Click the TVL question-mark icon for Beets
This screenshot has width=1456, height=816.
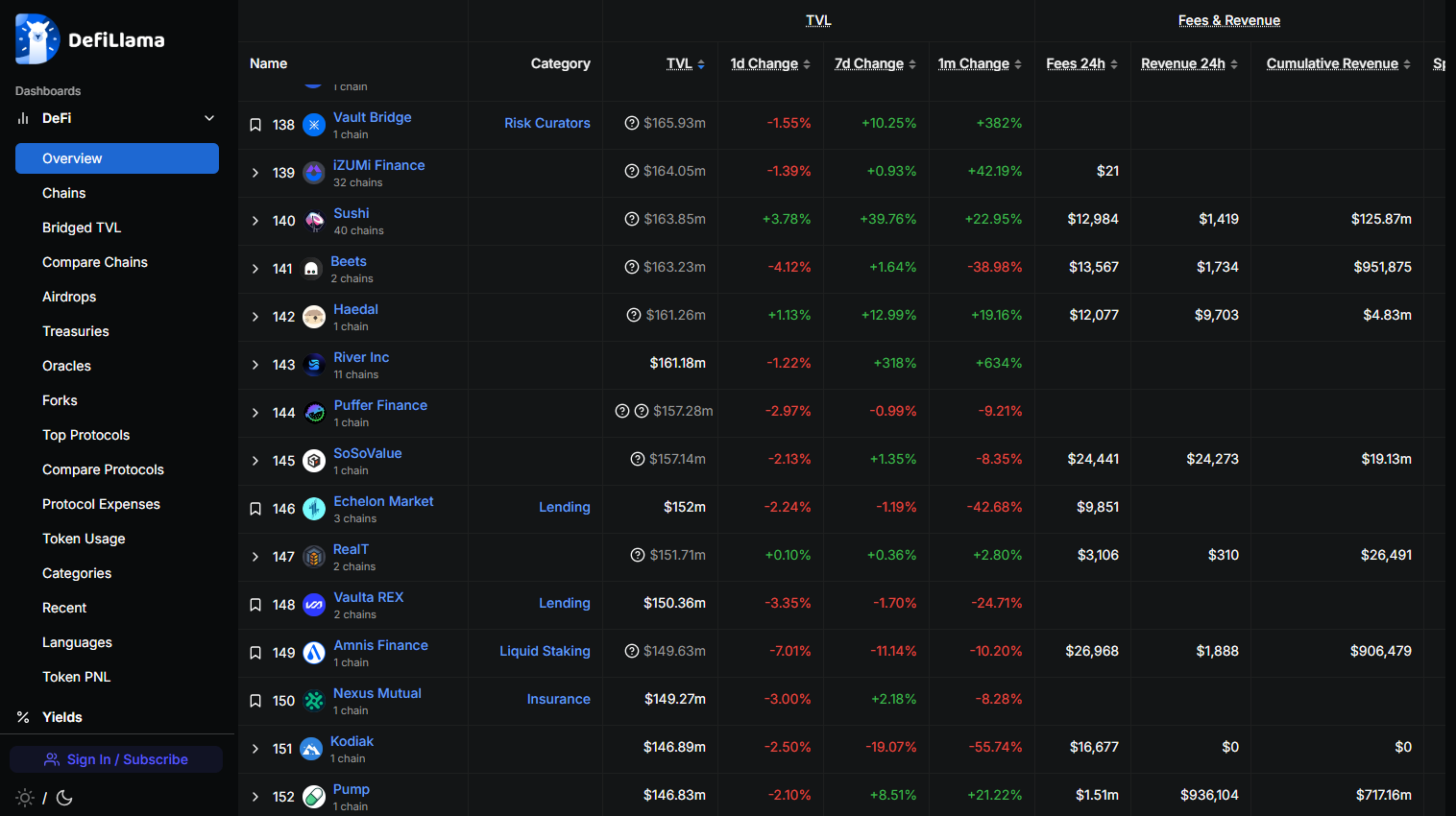point(632,267)
